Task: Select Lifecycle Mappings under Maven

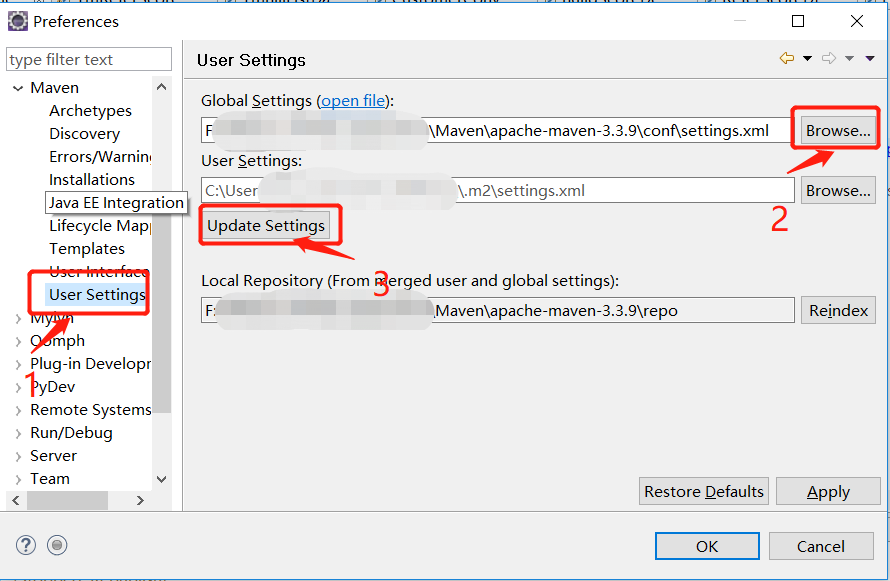Action: click(99, 226)
